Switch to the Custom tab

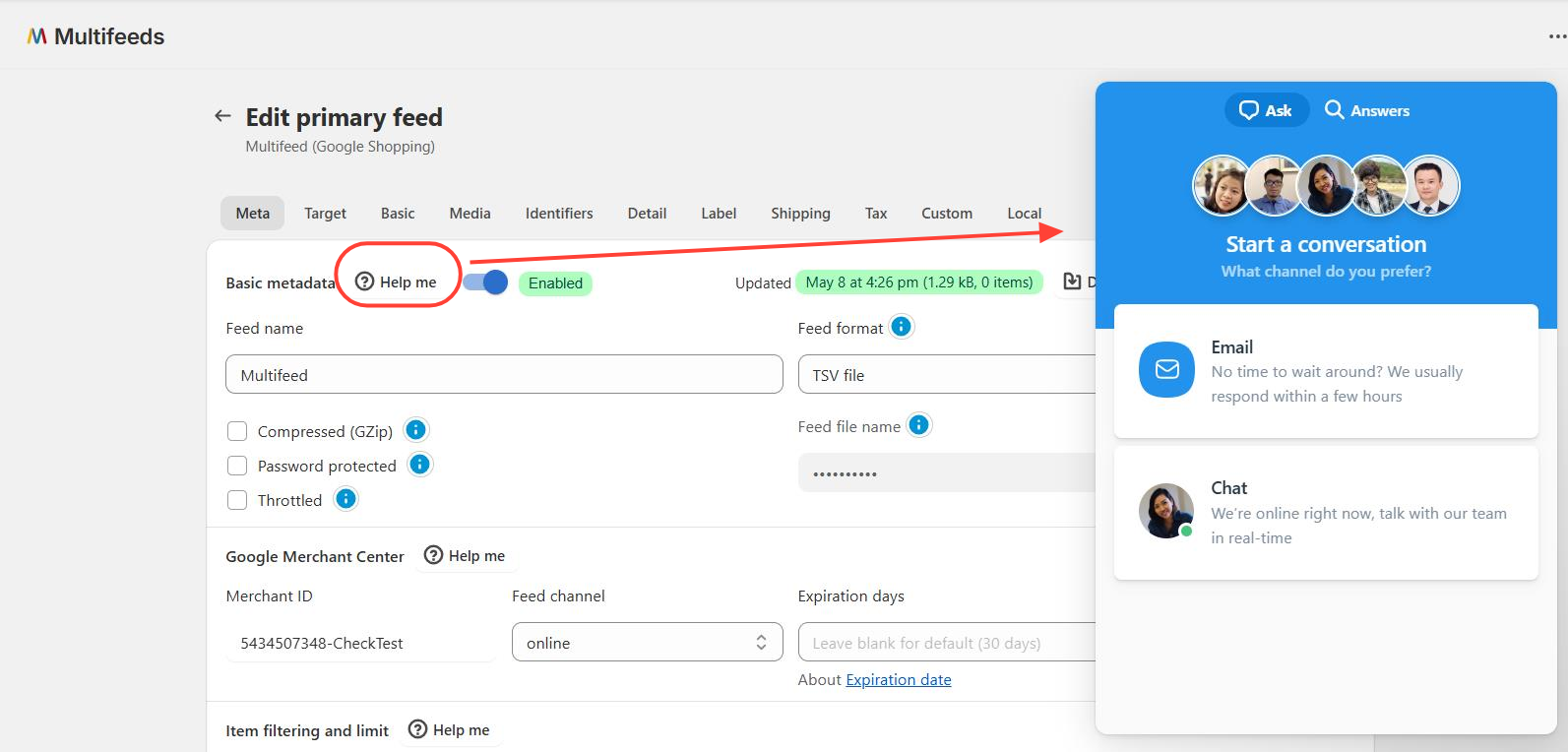(x=947, y=213)
